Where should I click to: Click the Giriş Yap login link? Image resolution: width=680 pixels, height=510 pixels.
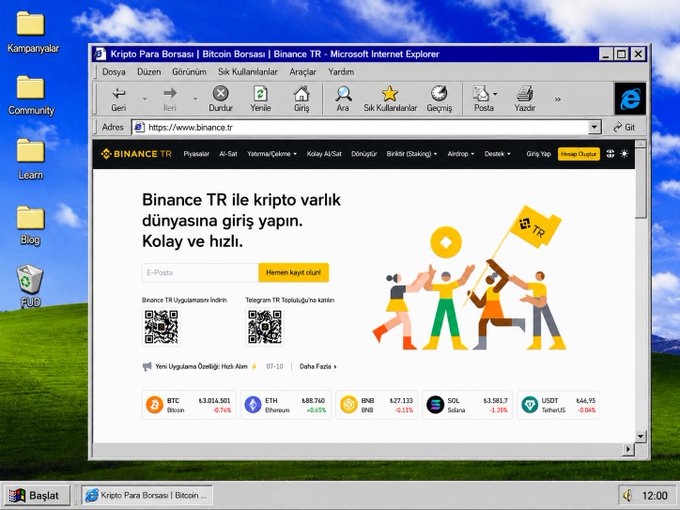pyautogui.click(x=539, y=154)
